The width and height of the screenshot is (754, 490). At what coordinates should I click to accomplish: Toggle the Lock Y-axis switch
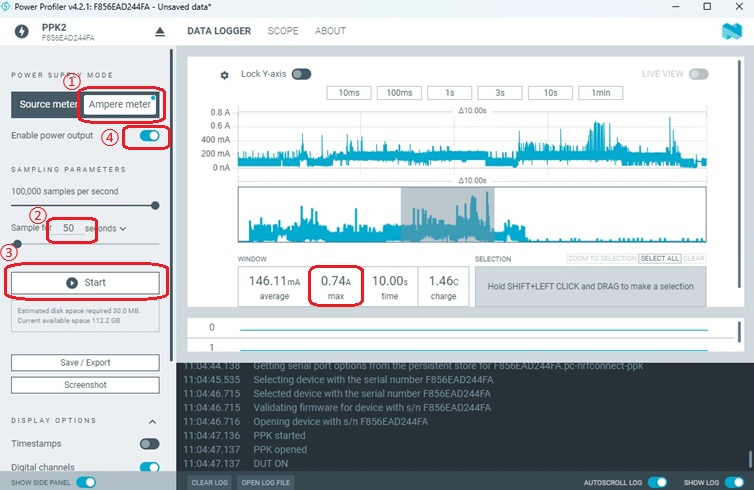(x=302, y=74)
